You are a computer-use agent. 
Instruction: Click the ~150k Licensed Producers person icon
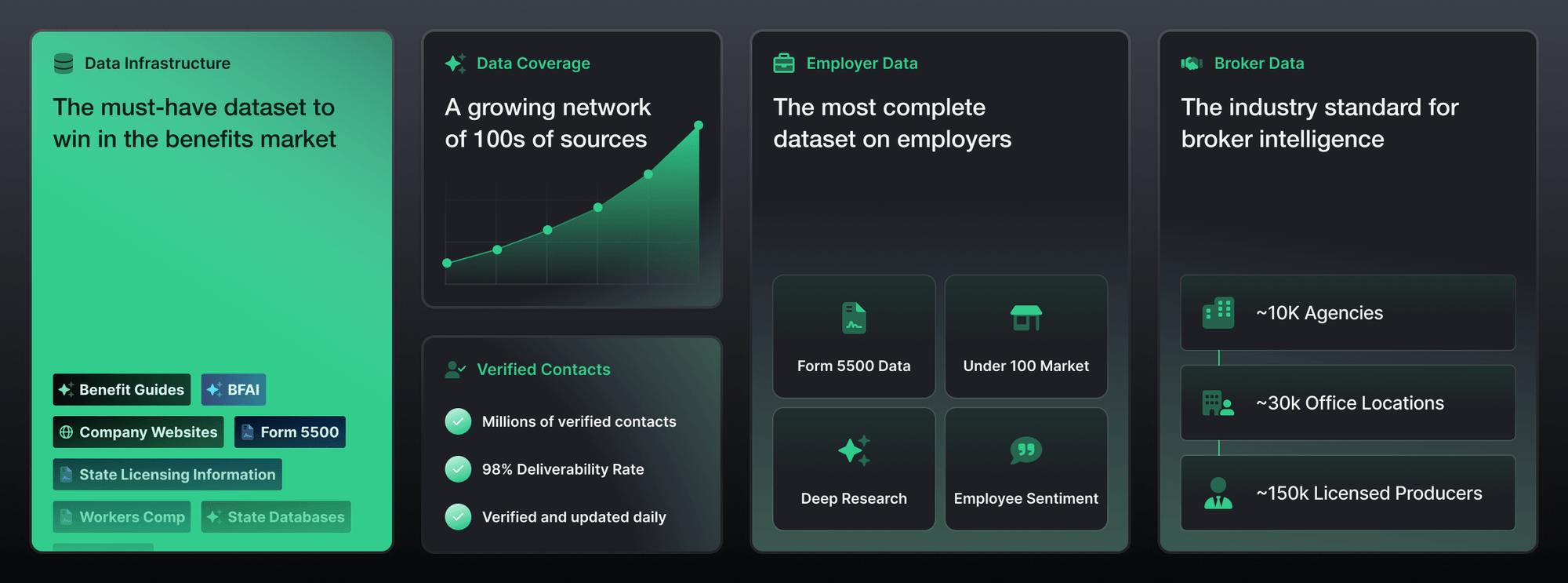click(1218, 493)
